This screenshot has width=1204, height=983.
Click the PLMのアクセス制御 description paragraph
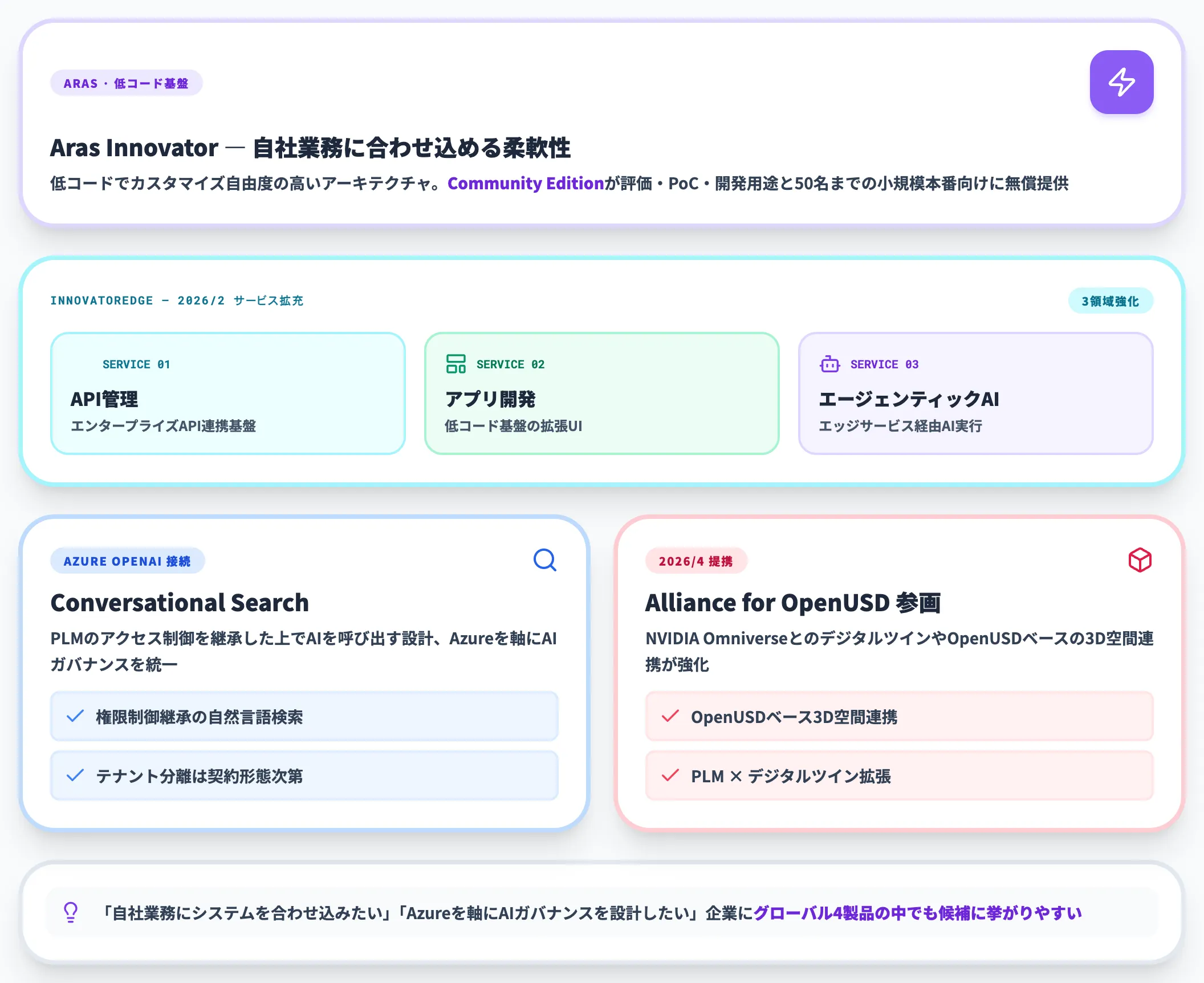tap(304, 651)
